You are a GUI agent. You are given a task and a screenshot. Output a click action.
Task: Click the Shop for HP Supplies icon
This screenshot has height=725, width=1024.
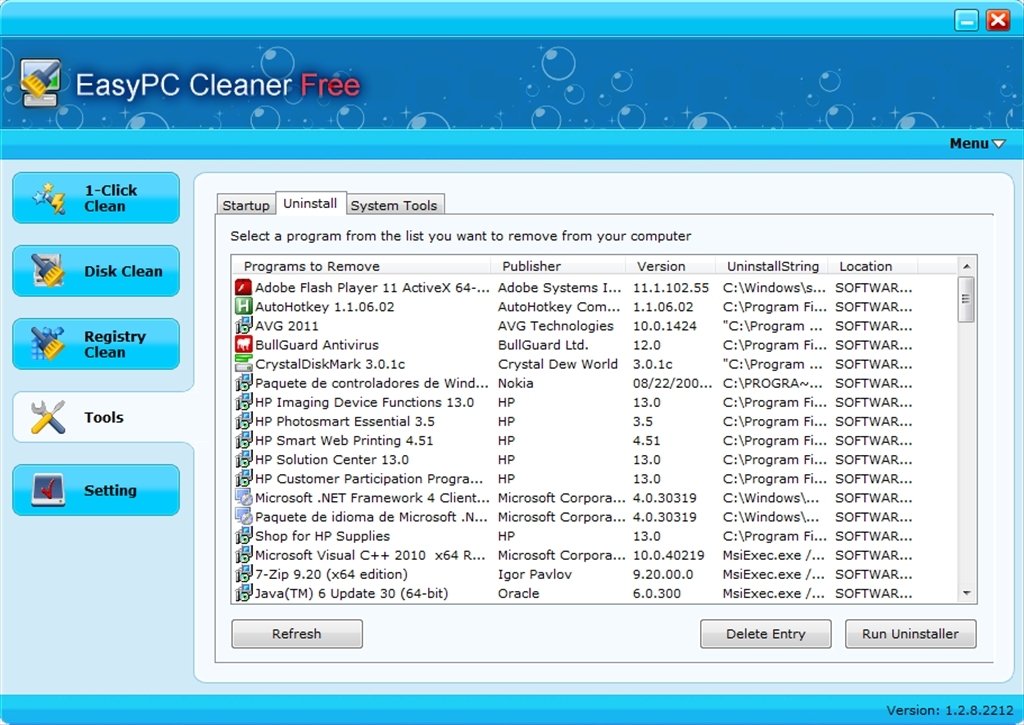click(244, 536)
